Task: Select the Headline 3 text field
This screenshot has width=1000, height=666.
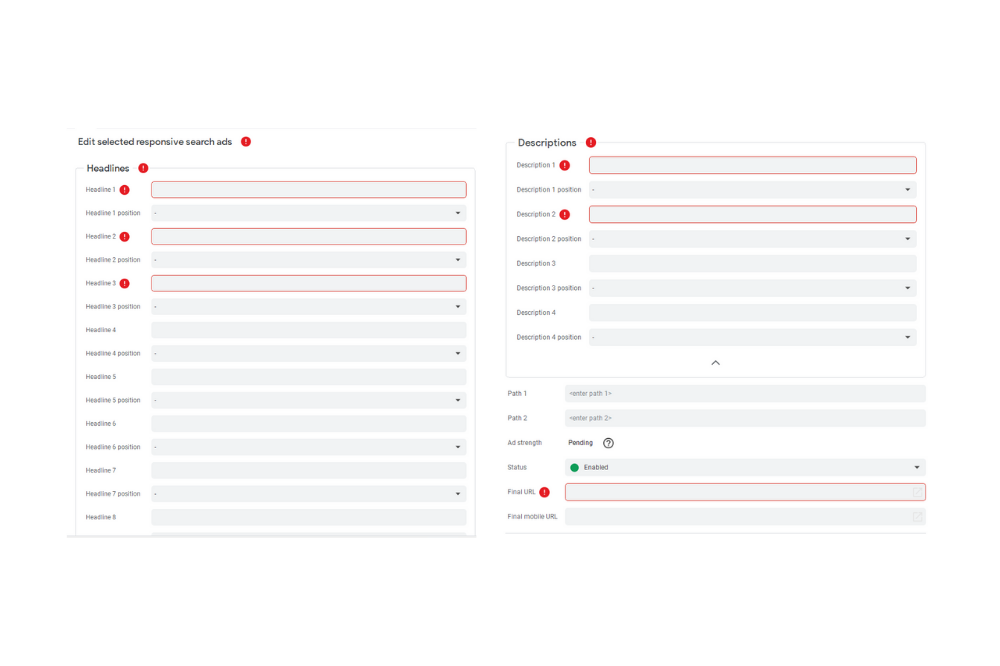Action: [x=309, y=283]
